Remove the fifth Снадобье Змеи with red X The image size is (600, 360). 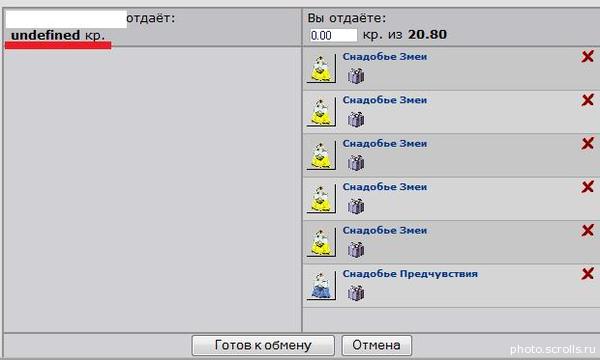[587, 230]
